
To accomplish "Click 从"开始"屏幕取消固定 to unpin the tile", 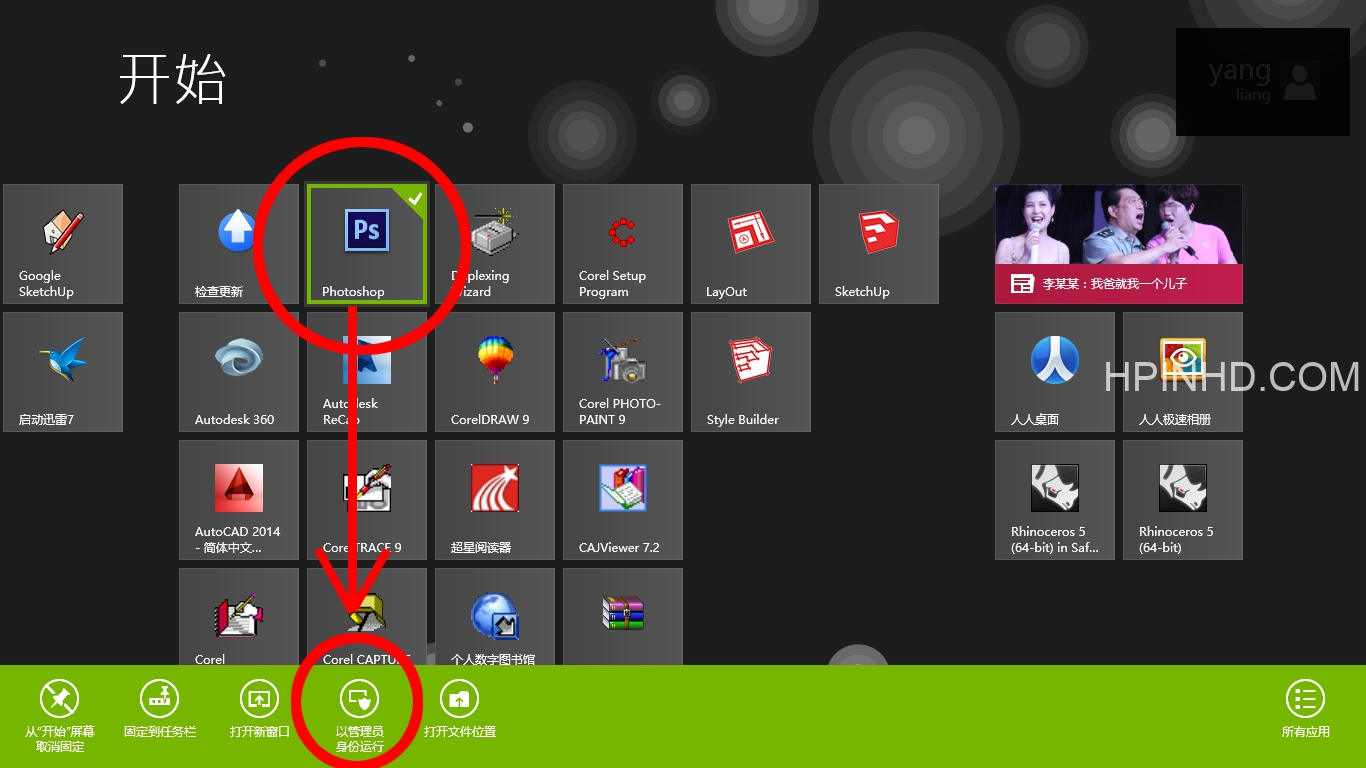I will (x=60, y=716).
